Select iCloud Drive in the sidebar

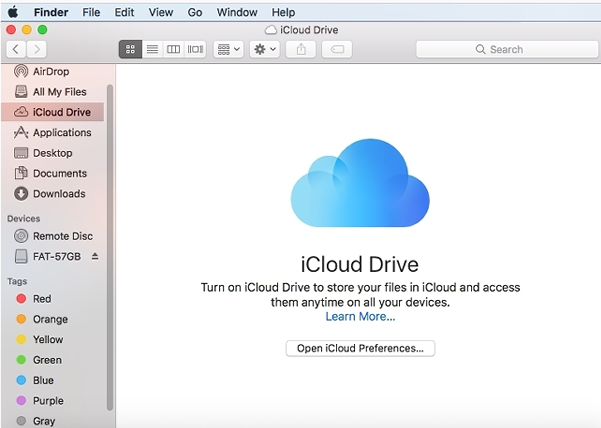(53, 112)
